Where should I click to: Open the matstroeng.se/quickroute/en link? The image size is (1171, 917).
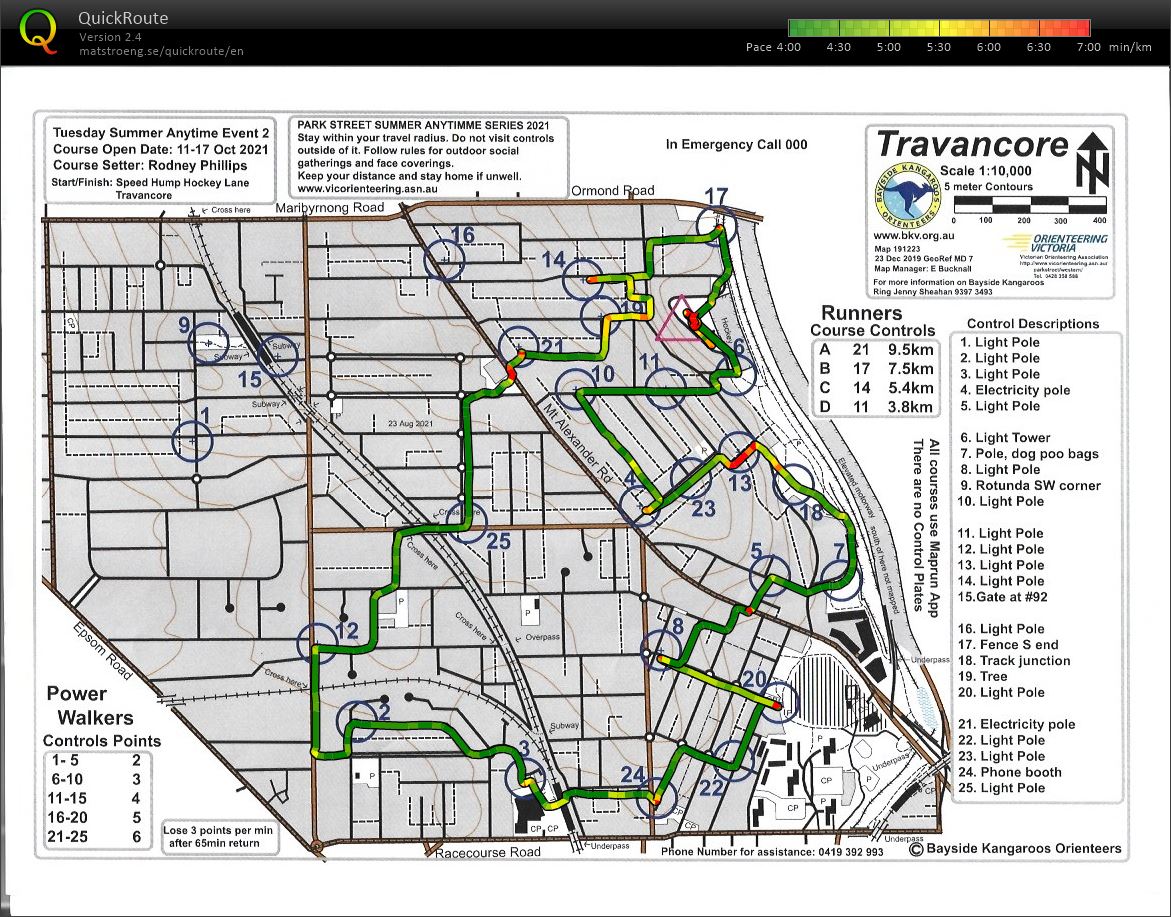point(161,51)
